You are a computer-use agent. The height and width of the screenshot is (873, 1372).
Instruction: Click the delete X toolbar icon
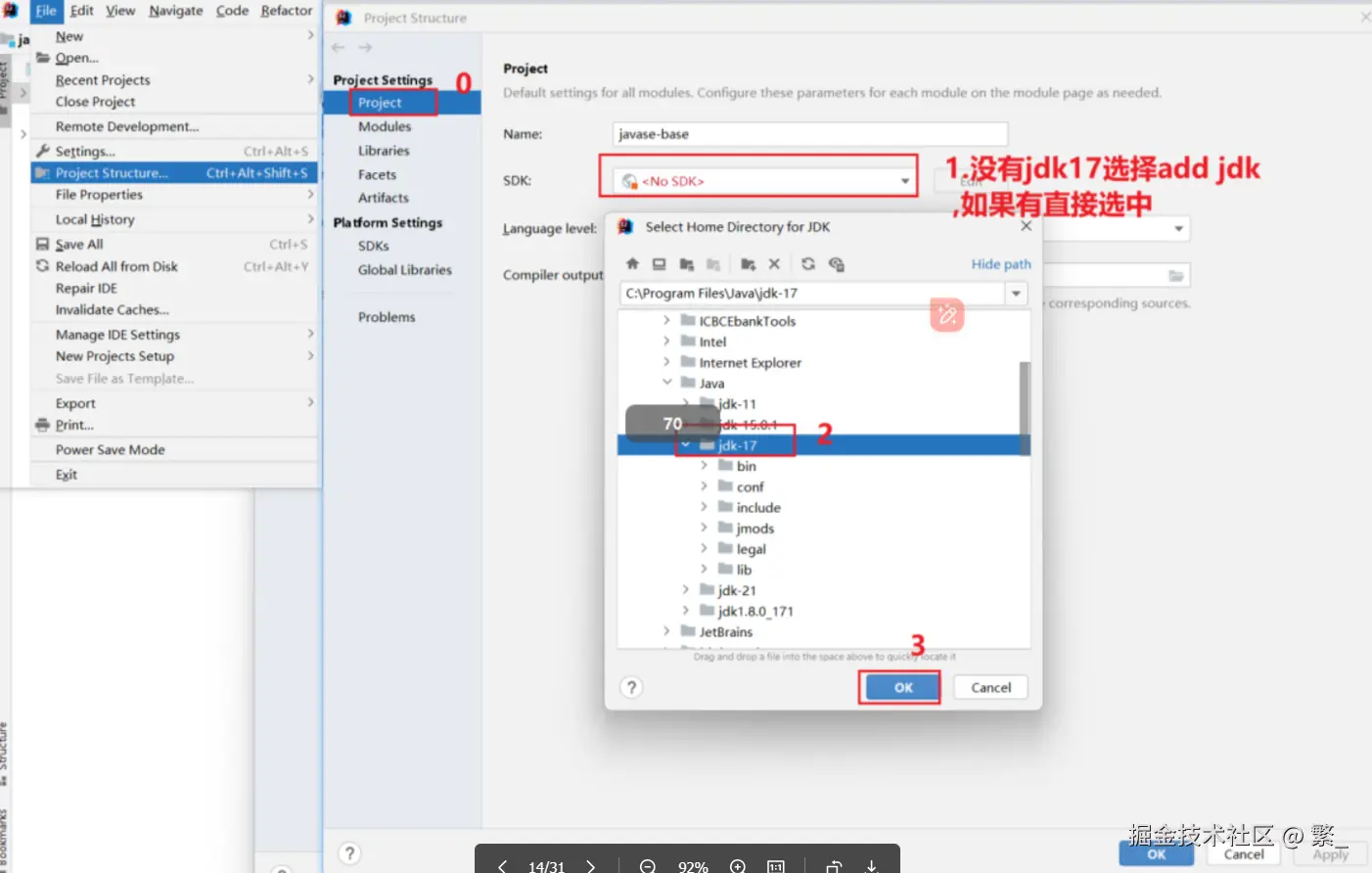click(x=774, y=264)
